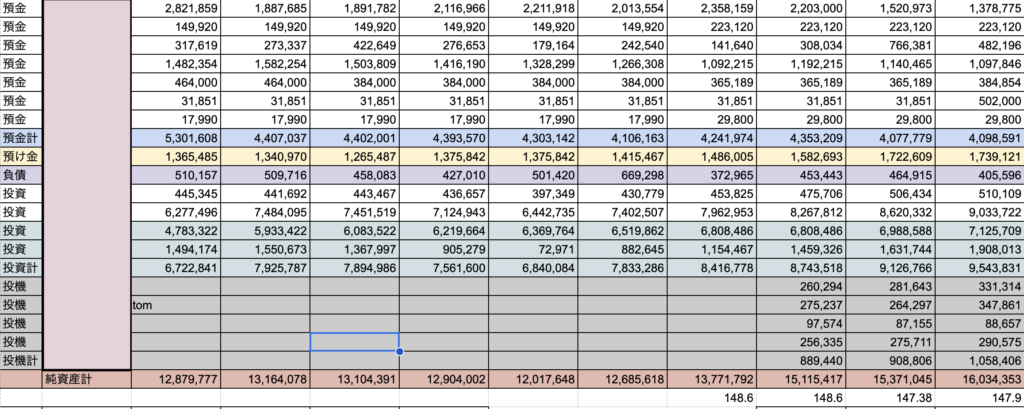
Task: Click the blue-outlined selected empty cell
Action: [x=354, y=342]
